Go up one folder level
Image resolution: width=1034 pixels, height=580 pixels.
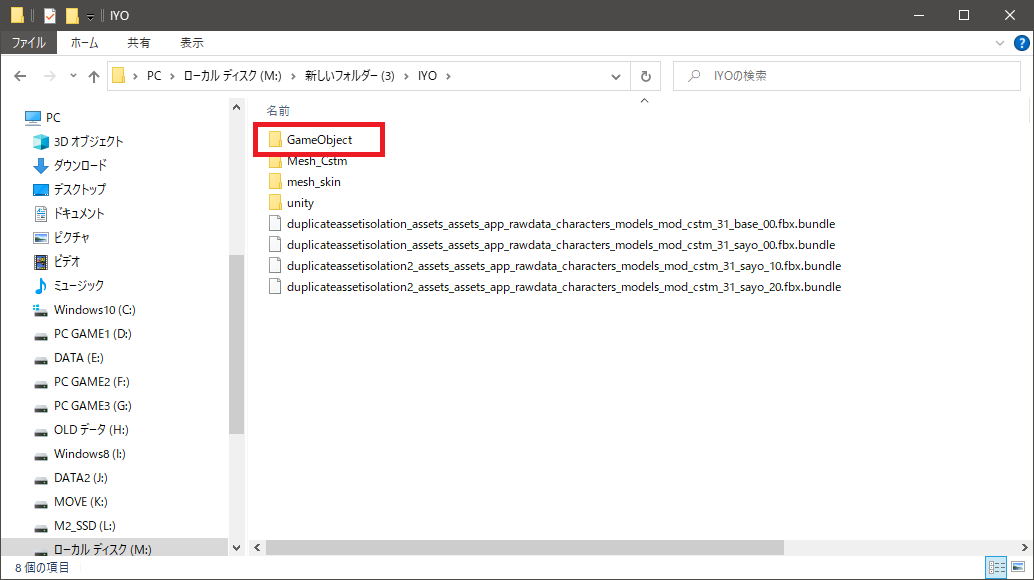(94, 76)
